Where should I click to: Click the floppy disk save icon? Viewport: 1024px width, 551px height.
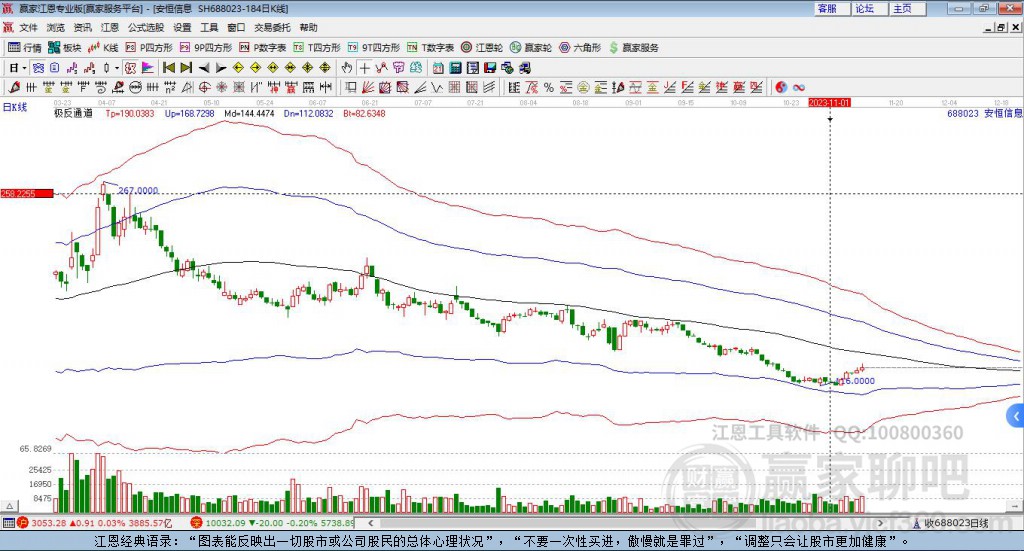[490, 68]
